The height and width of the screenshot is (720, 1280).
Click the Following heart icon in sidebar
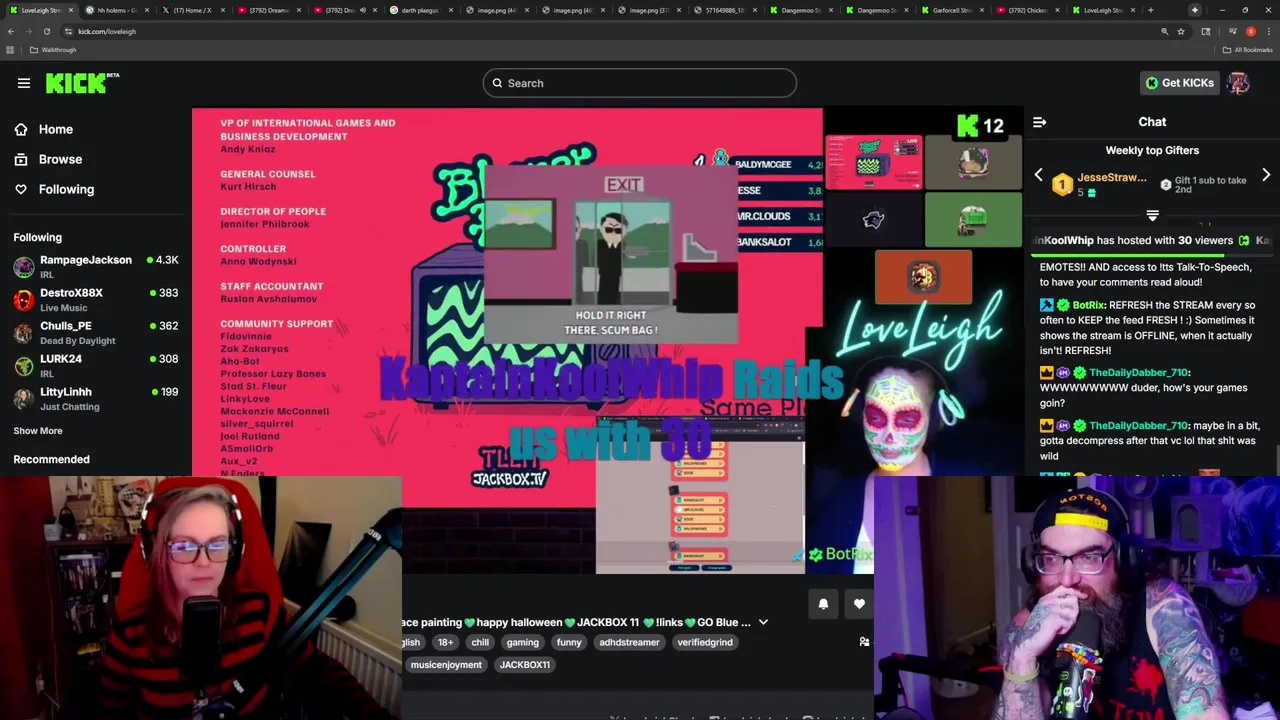click(21, 189)
